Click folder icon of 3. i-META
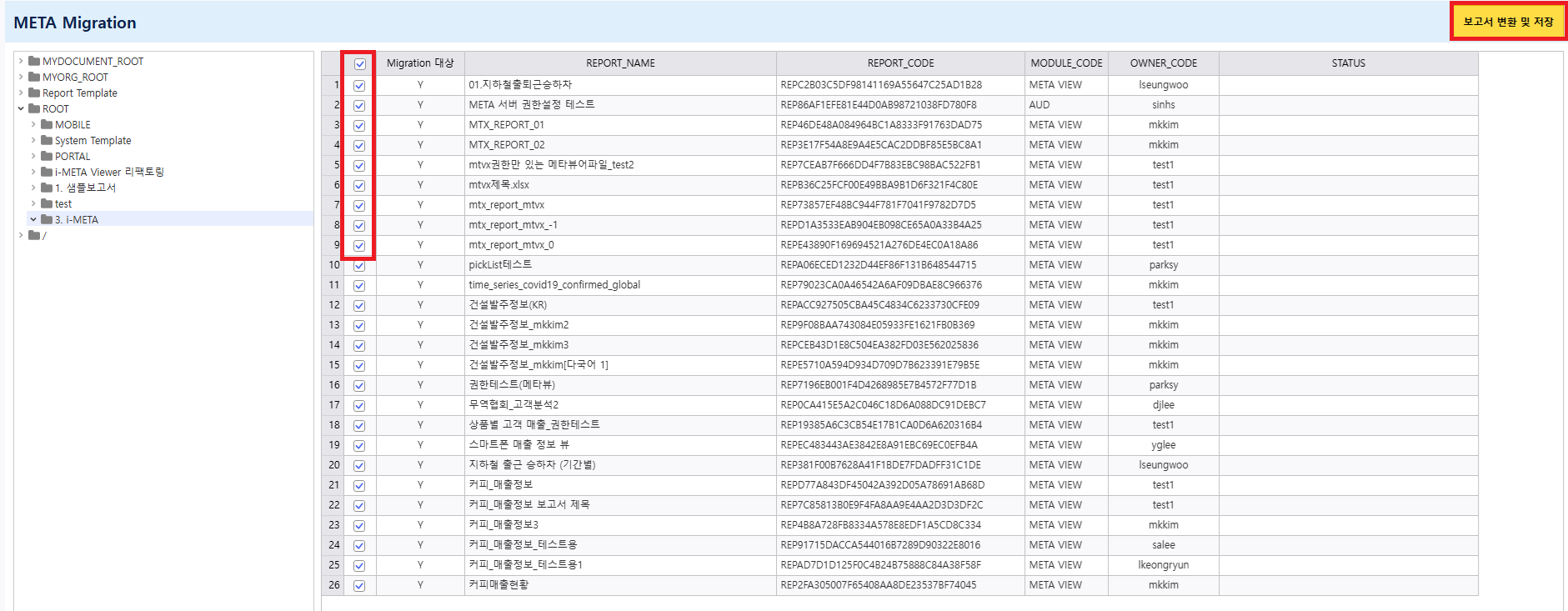The image size is (1568, 611). coord(47,219)
